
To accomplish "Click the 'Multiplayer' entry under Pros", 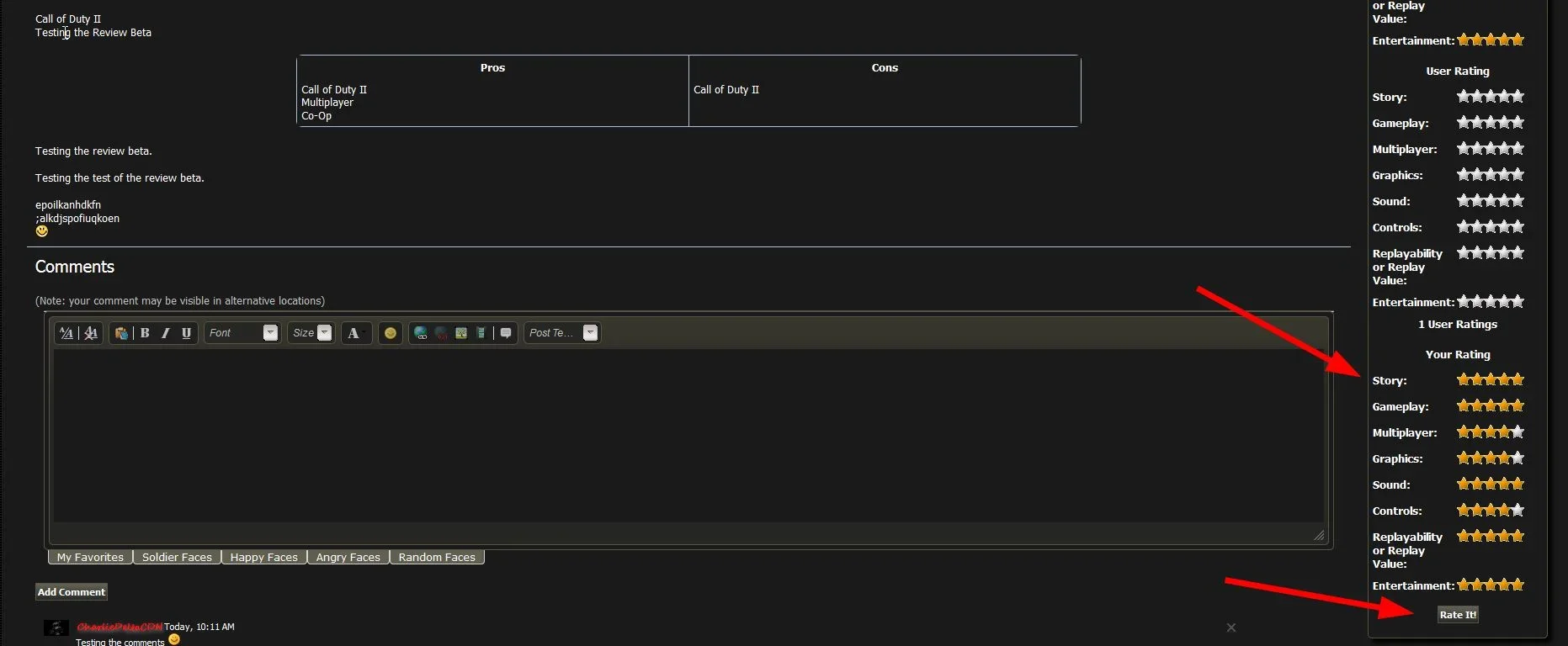I will (x=327, y=103).
